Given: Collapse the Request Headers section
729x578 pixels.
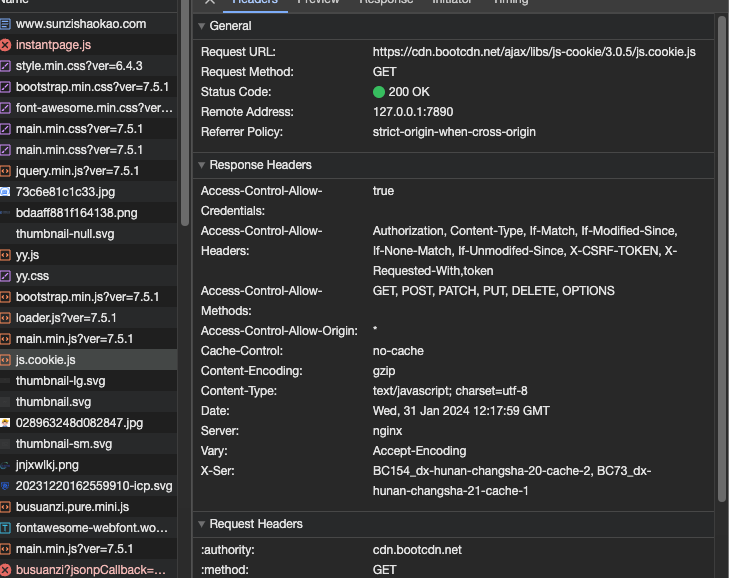Looking at the screenshot, I should [x=202, y=524].
